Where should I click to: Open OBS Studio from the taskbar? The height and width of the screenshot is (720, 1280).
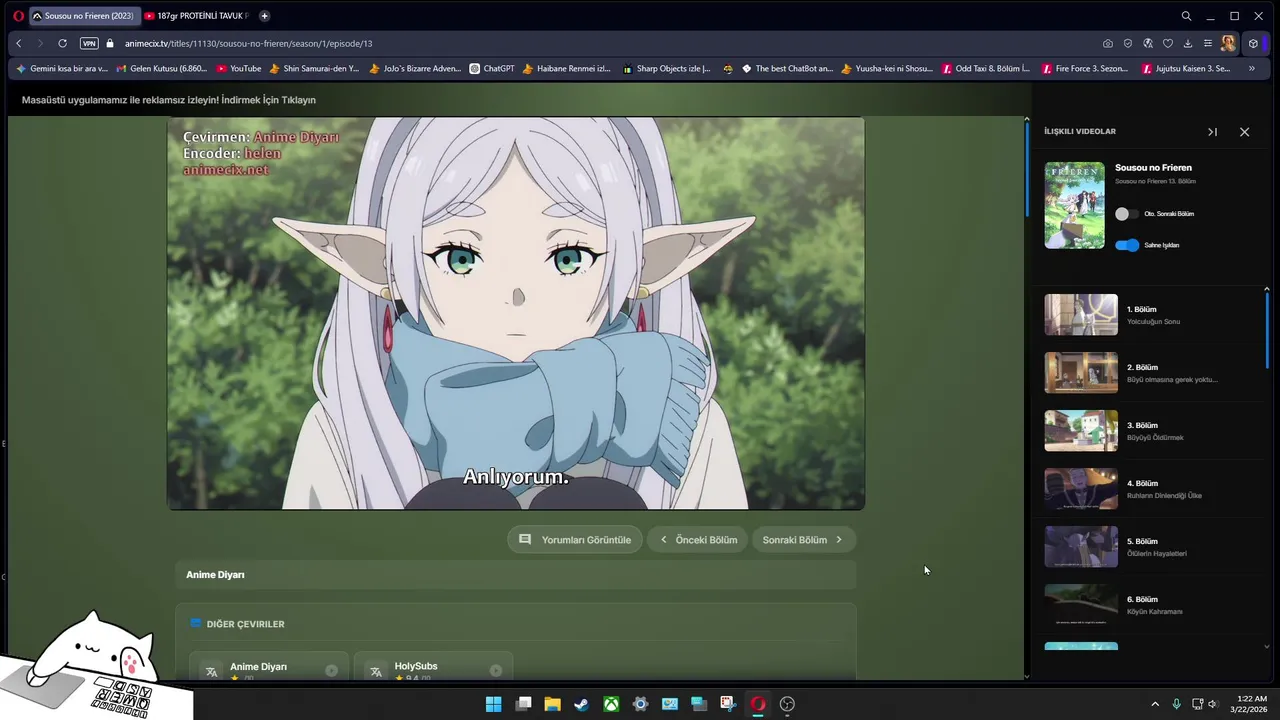pyautogui.click(x=787, y=704)
